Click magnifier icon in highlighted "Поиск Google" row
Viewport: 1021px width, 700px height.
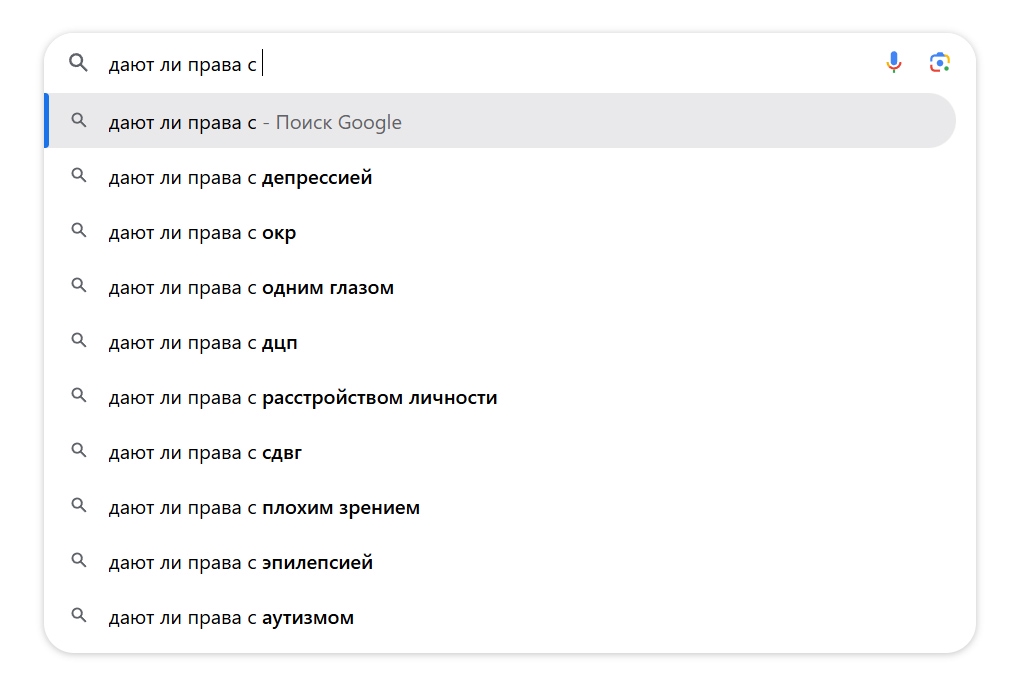tap(79, 122)
